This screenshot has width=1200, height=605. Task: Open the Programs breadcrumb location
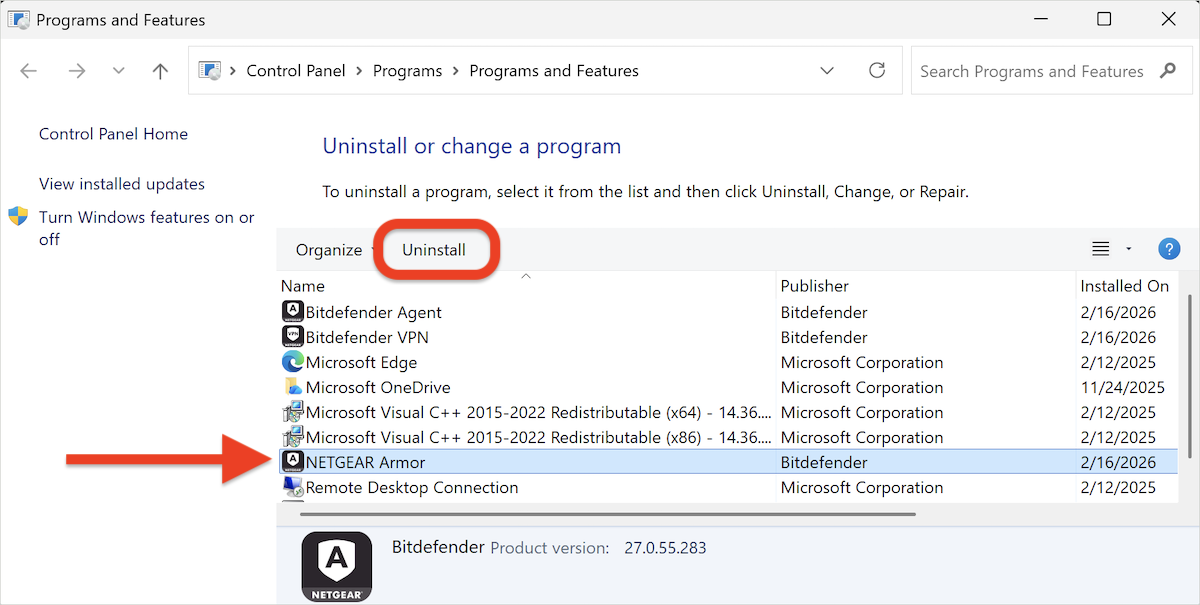[x=408, y=70]
